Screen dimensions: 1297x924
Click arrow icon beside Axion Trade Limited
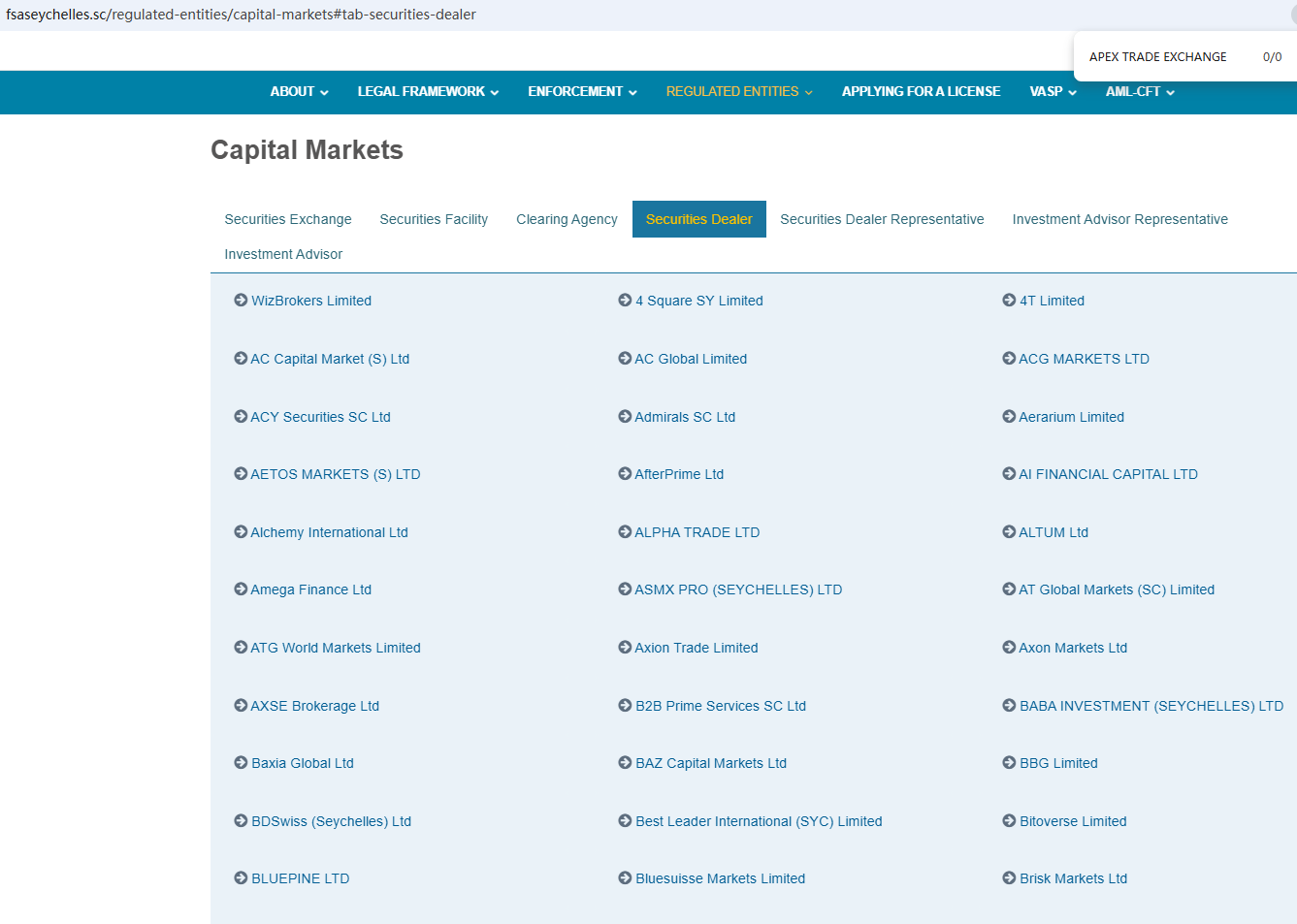(x=625, y=648)
